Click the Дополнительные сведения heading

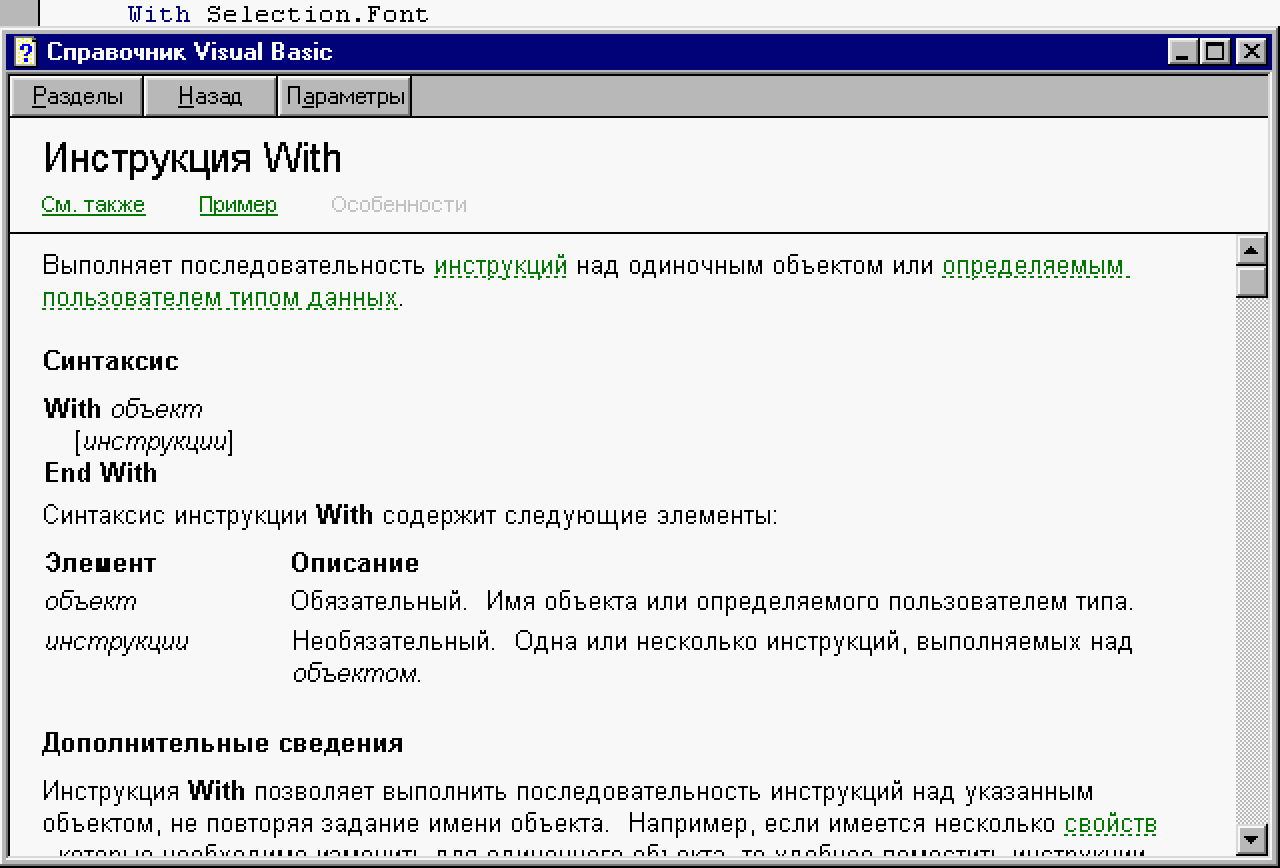click(223, 743)
